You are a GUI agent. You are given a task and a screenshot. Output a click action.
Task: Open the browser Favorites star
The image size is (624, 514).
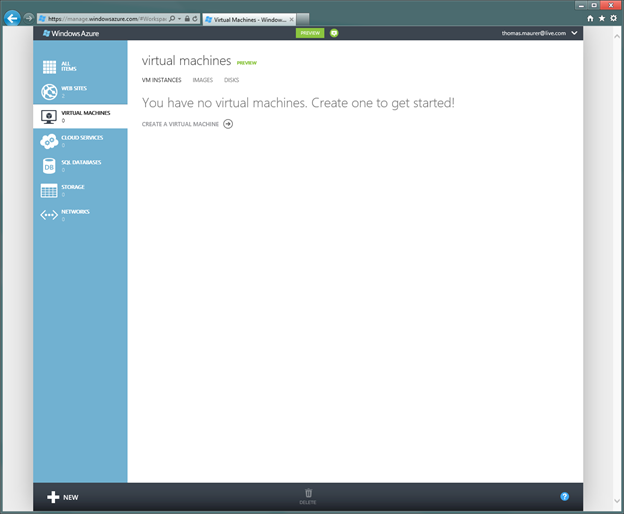602,18
